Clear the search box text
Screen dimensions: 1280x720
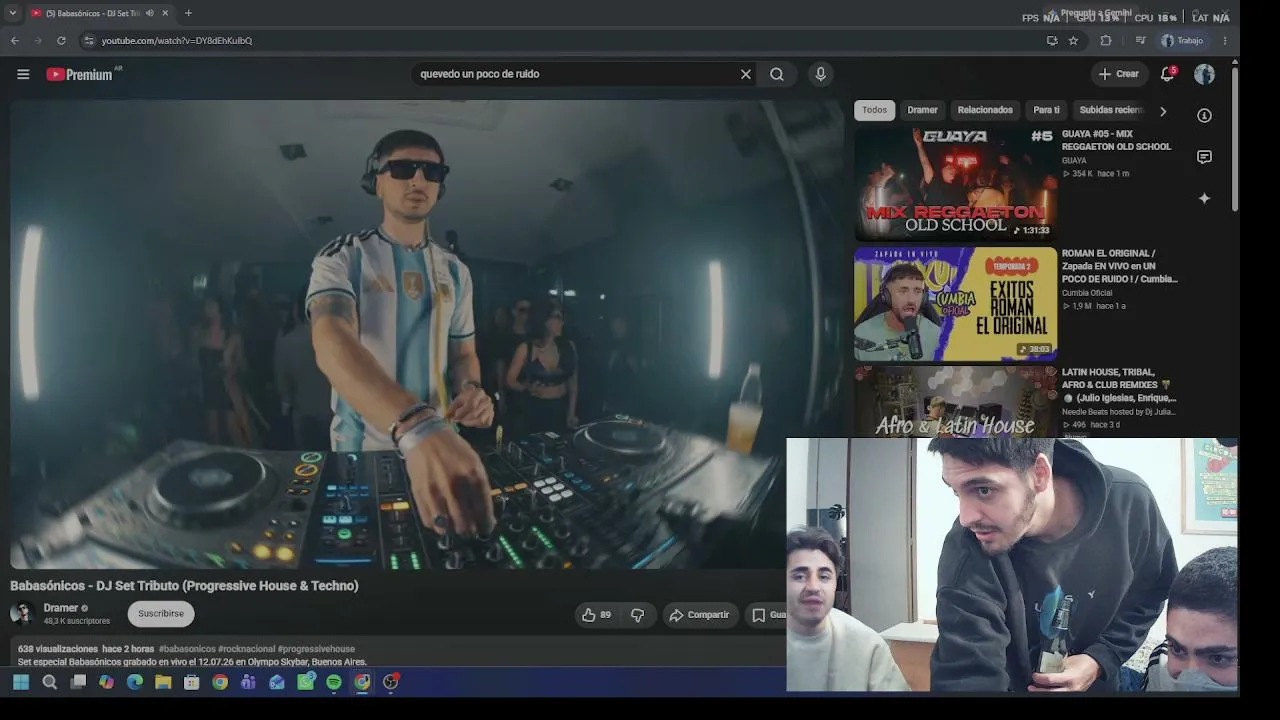click(746, 74)
